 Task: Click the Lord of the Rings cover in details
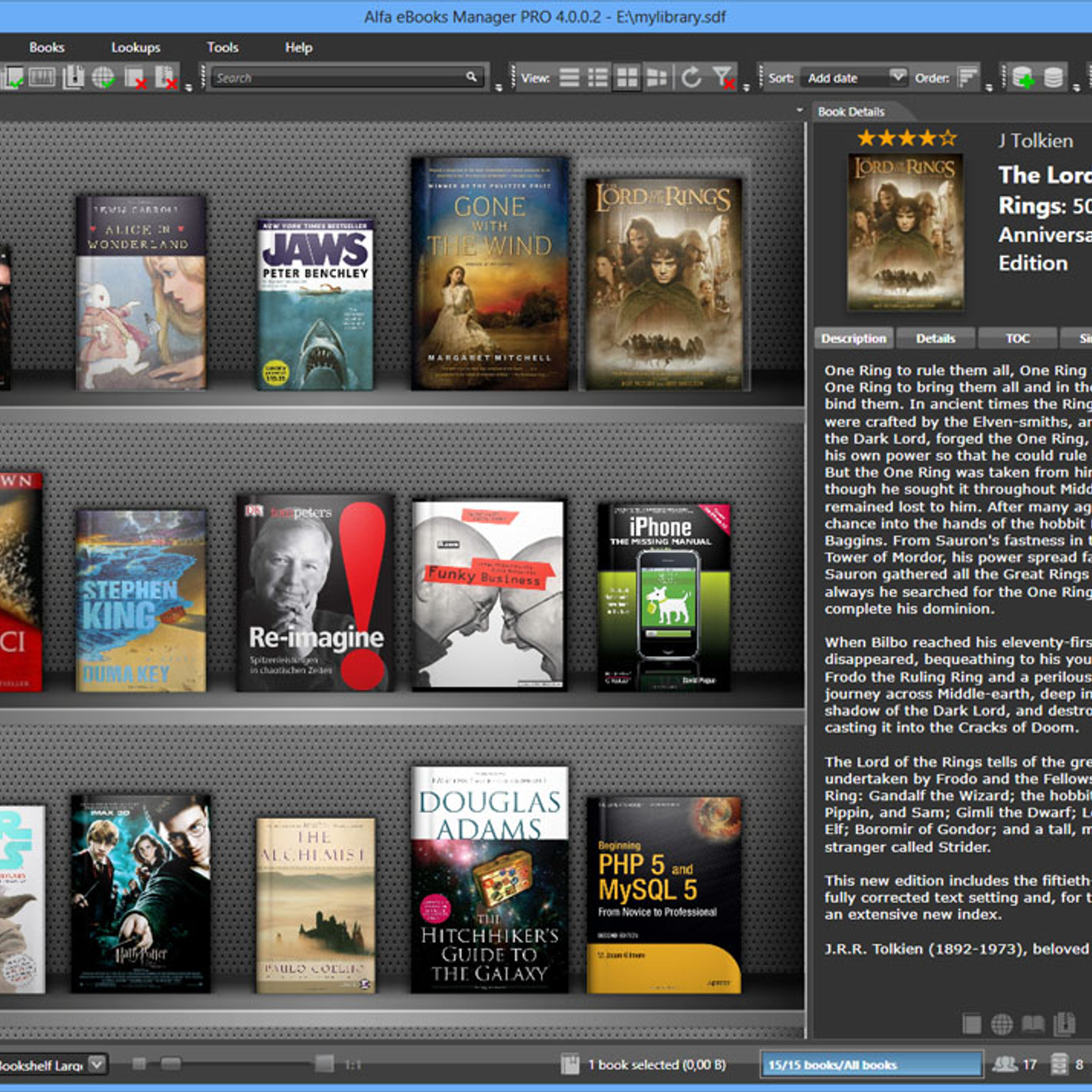(905, 232)
